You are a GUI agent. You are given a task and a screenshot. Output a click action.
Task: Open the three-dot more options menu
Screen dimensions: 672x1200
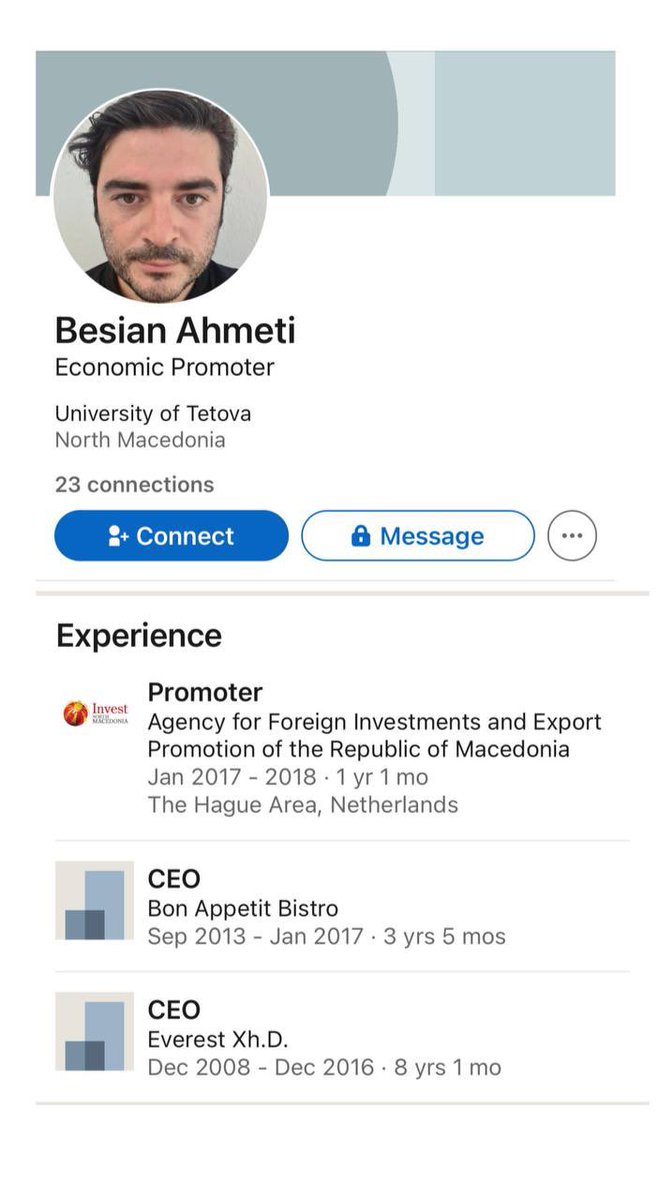(x=572, y=536)
